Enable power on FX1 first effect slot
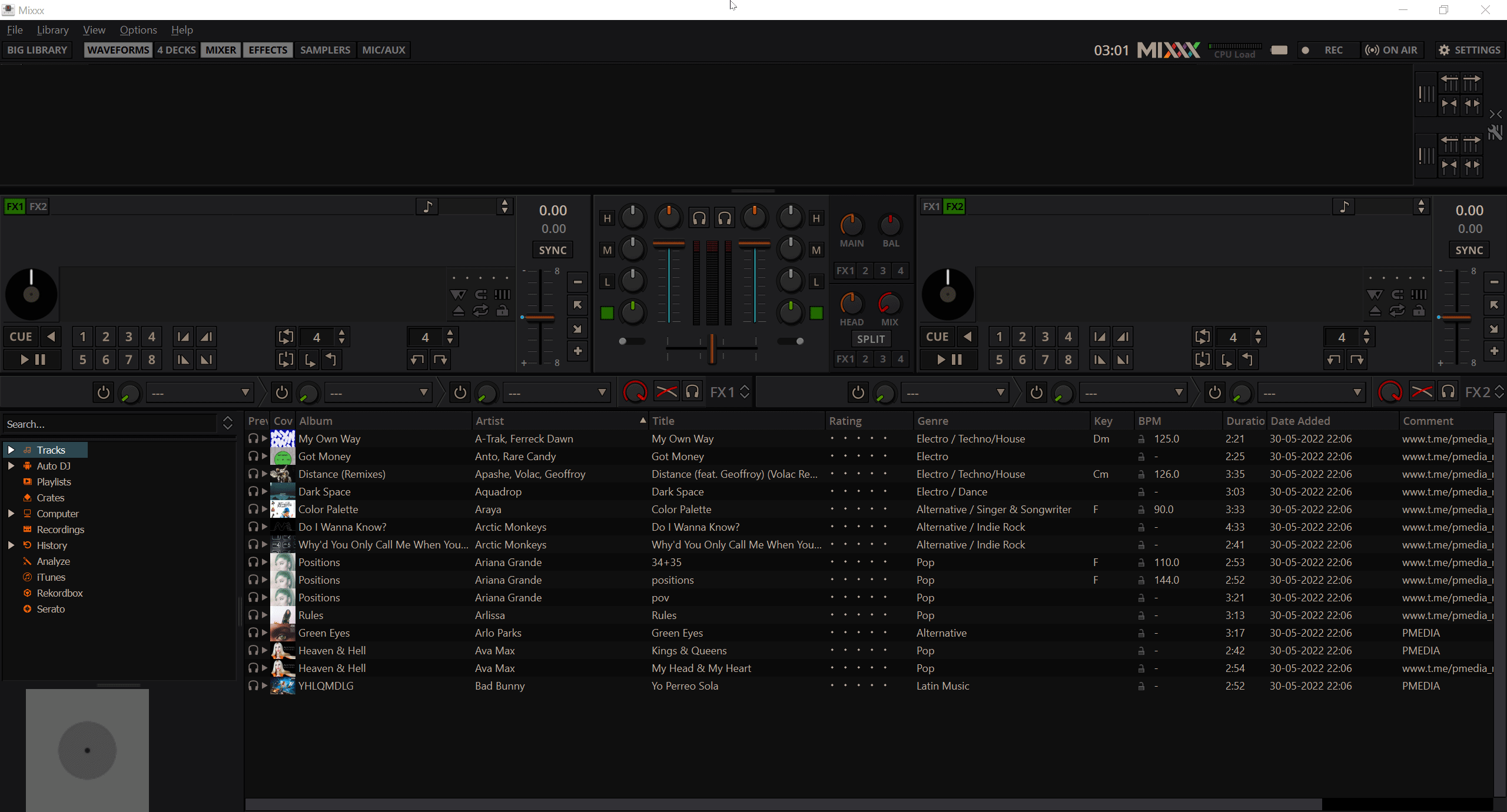This screenshot has width=1507, height=812. pyautogui.click(x=103, y=392)
